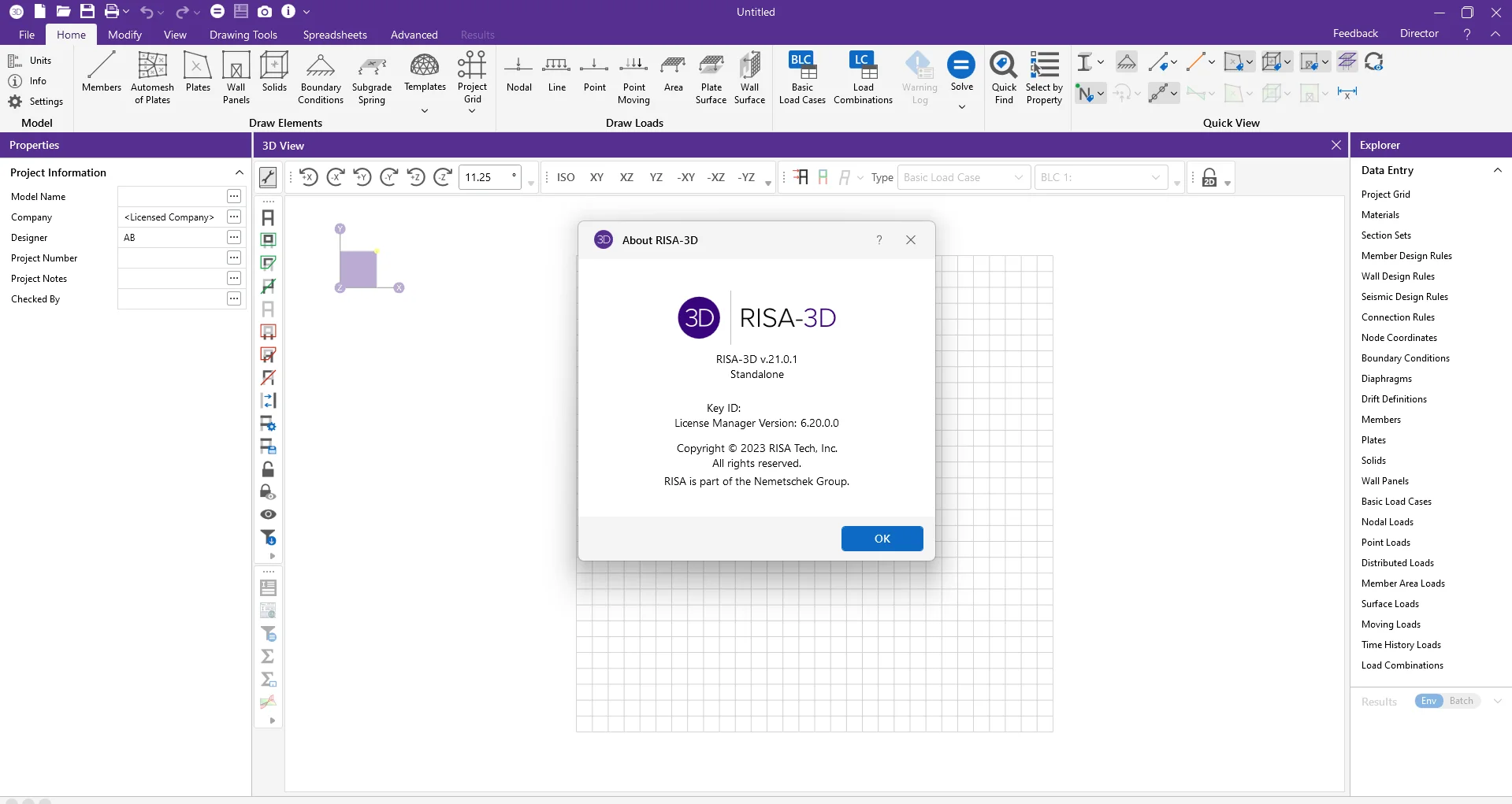Image resolution: width=1512 pixels, height=804 pixels.
Task: Open Model Name ellipsis button
Action: [x=234, y=196]
